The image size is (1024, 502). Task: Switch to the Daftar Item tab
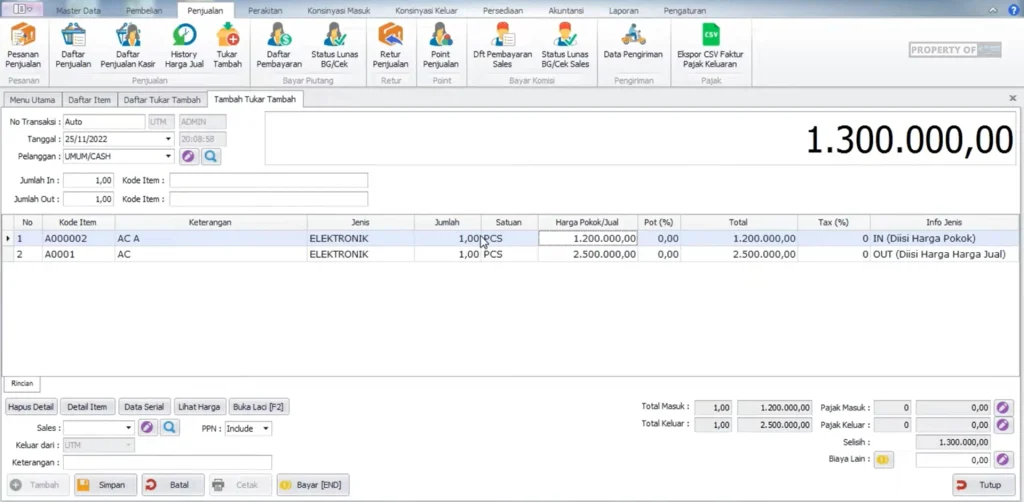(88, 100)
